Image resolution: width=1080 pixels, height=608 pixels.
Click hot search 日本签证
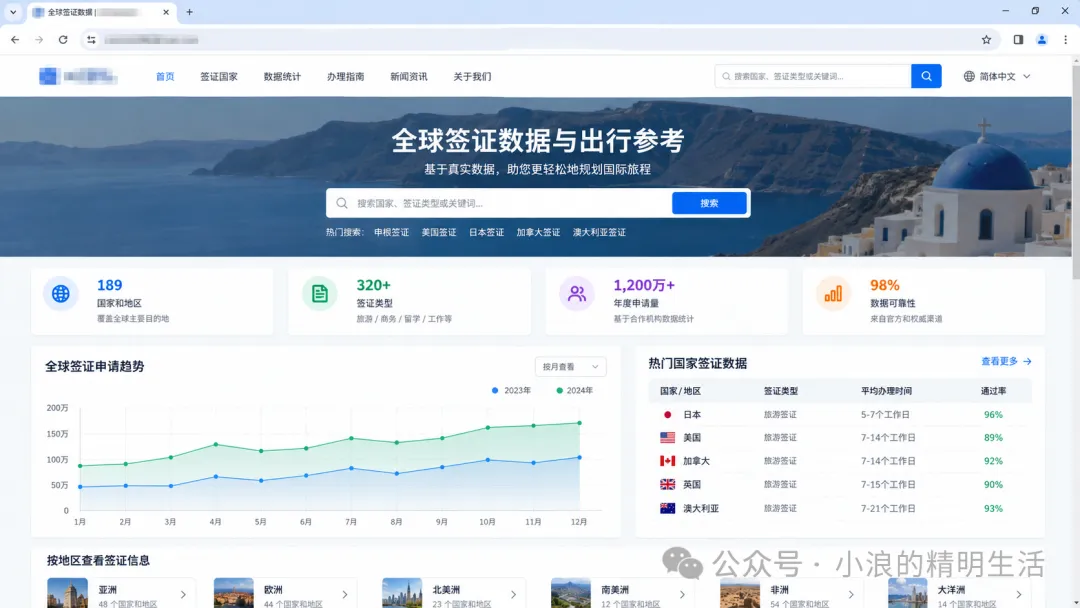click(x=486, y=233)
